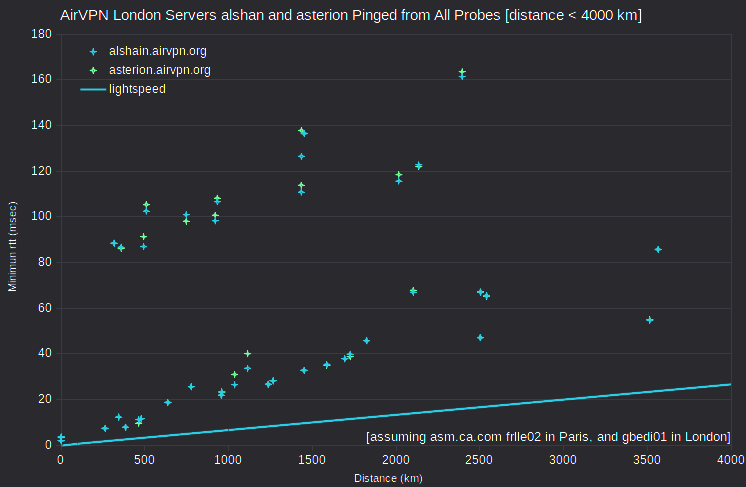Select the data point near 3500 km, 55 msec
Screen dimensions: 746x487
[x=649, y=320]
